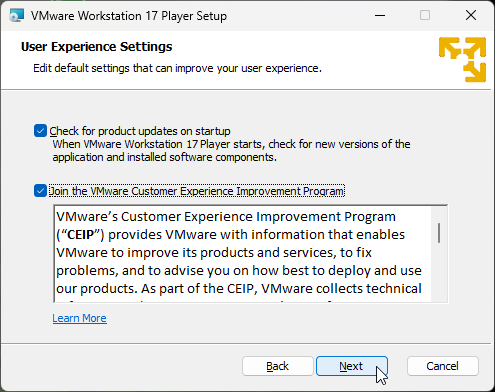Uncheck Check for product updates on startup
Image resolution: width=495 pixels, height=392 pixels.
40,131
